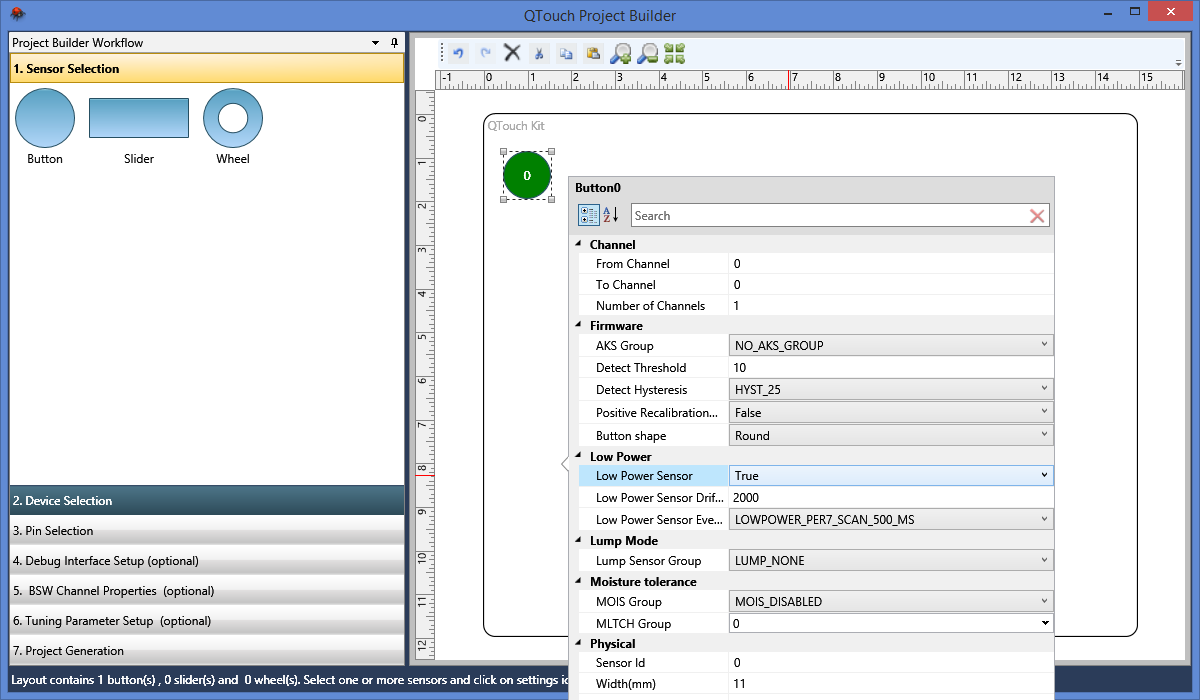Click the Undo toolbar icon
1200x700 pixels.
[x=458, y=53]
